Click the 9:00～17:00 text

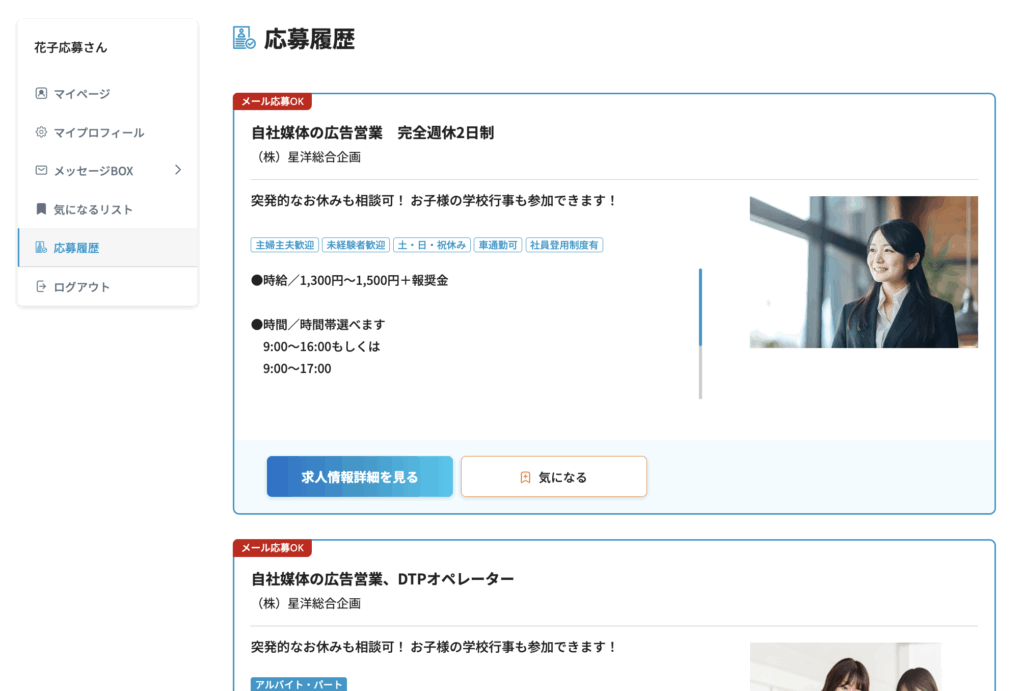tap(297, 369)
